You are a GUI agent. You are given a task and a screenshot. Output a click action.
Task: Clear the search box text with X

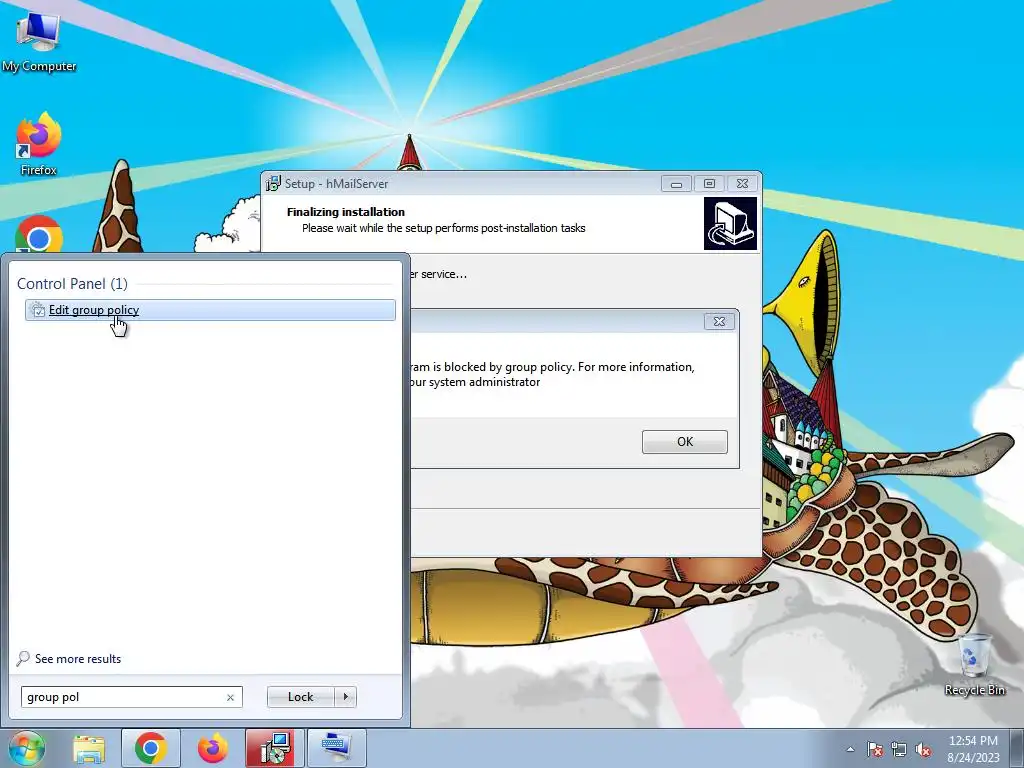point(230,697)
